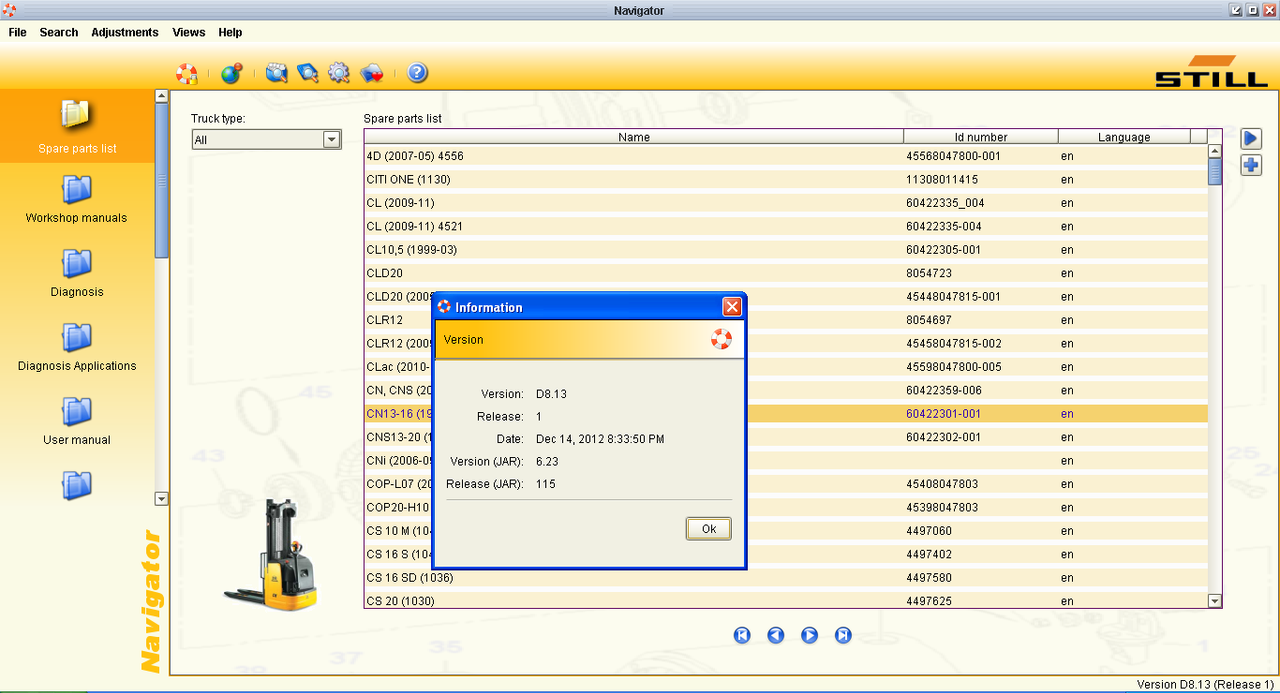Click Id number 45408047803
This screenshot has width=1280, height=693.
pos(942,484)
